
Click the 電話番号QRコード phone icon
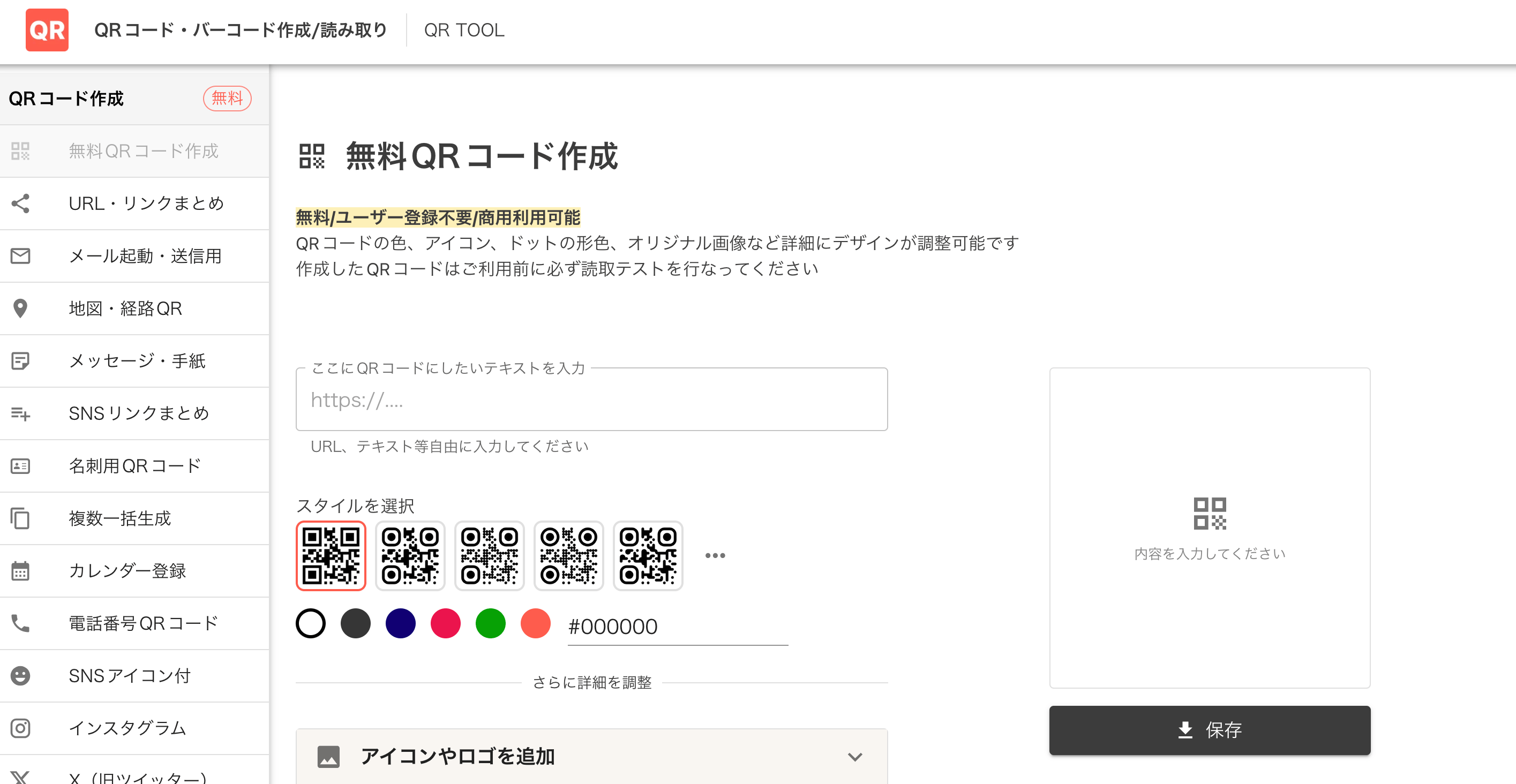click(x=20, y=623)
